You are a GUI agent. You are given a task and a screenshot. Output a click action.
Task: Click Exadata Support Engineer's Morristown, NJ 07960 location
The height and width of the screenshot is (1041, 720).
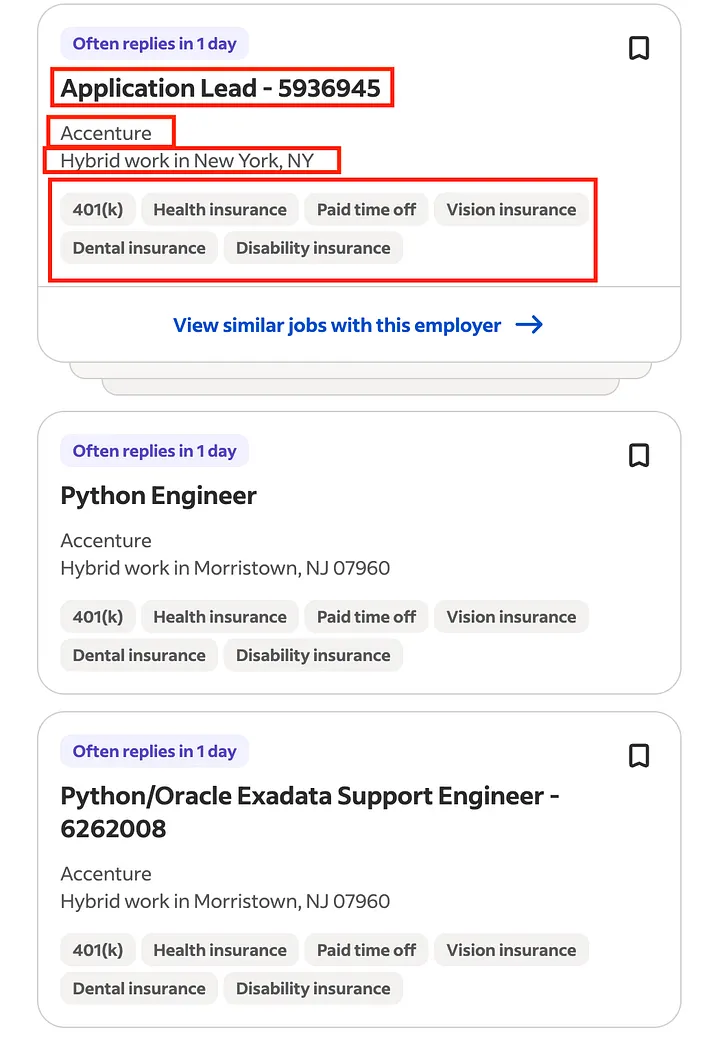[225, 902]
